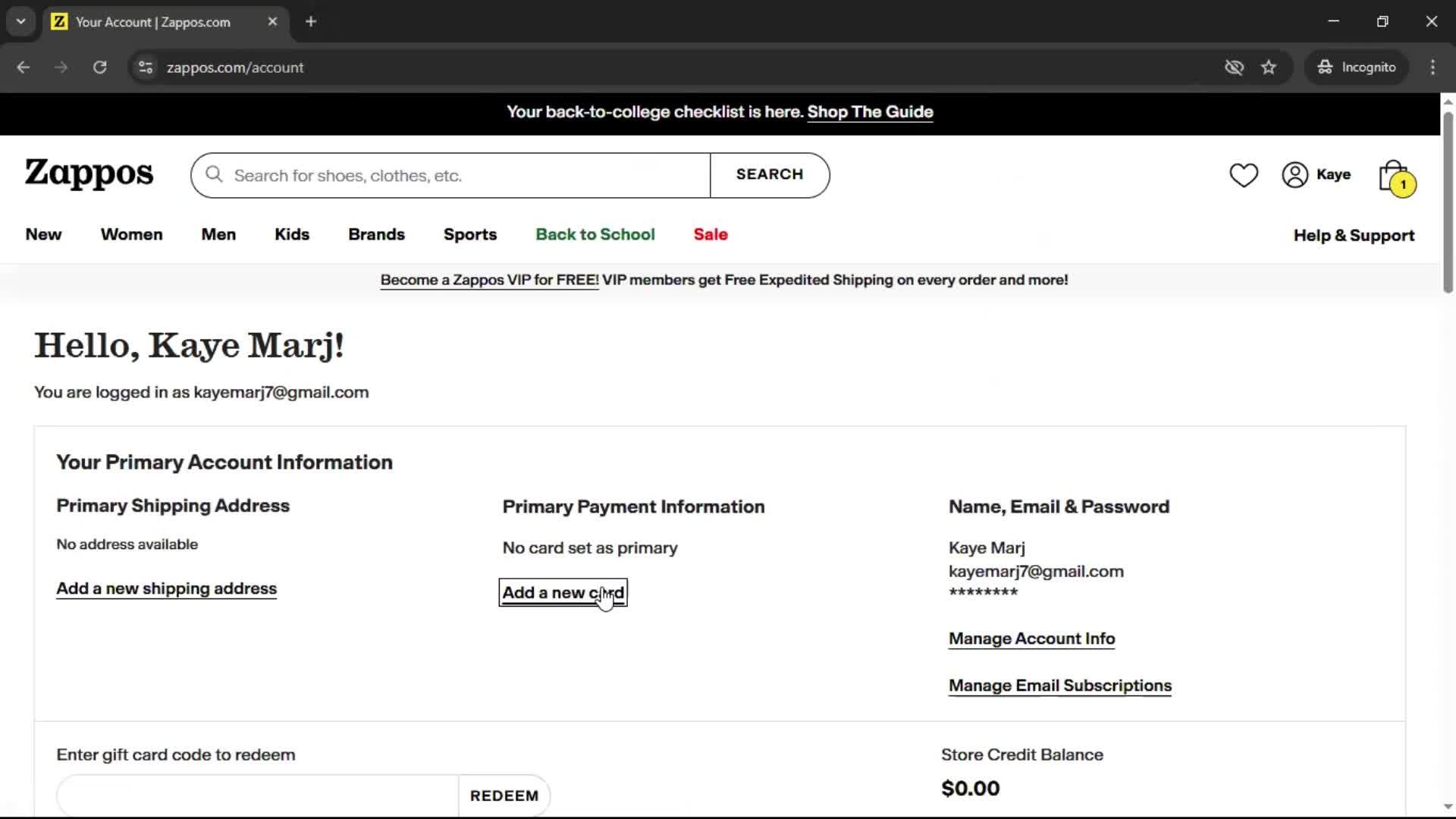This screenshot has height=819, width=1456.
Task: Open site information icon in address bar
Action: [x=146, y=67]
